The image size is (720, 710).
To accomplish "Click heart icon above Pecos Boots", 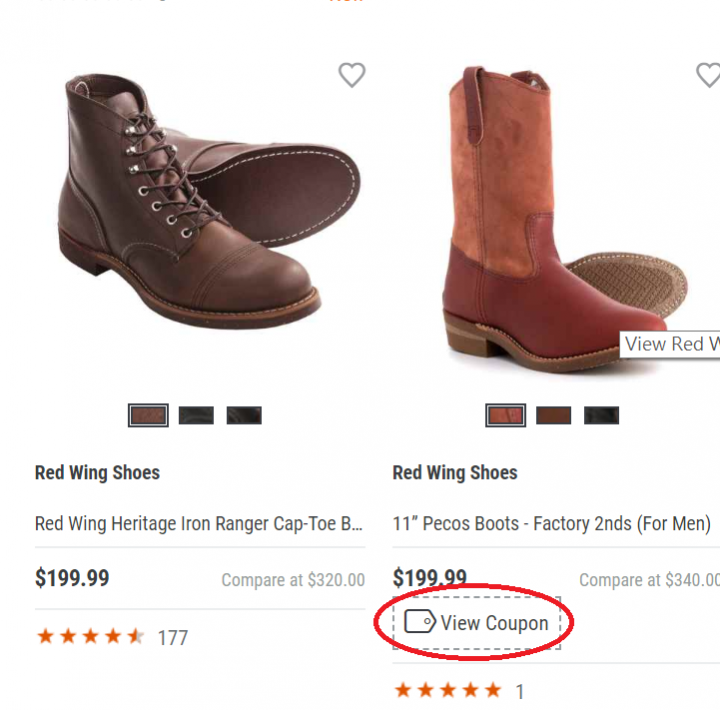I will (x=708, y=75).
